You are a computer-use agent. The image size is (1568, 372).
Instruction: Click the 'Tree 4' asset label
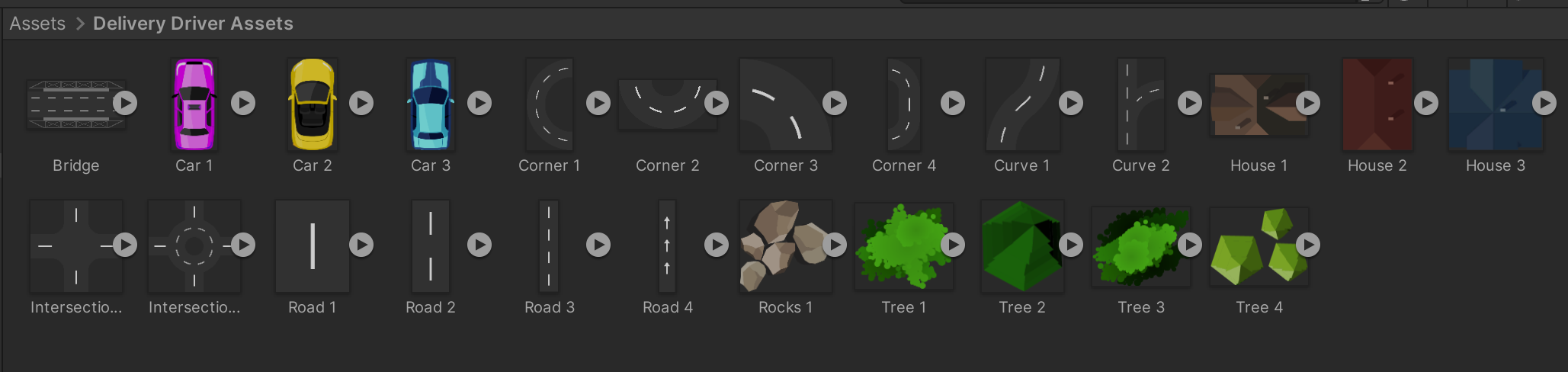(1259, 307)
